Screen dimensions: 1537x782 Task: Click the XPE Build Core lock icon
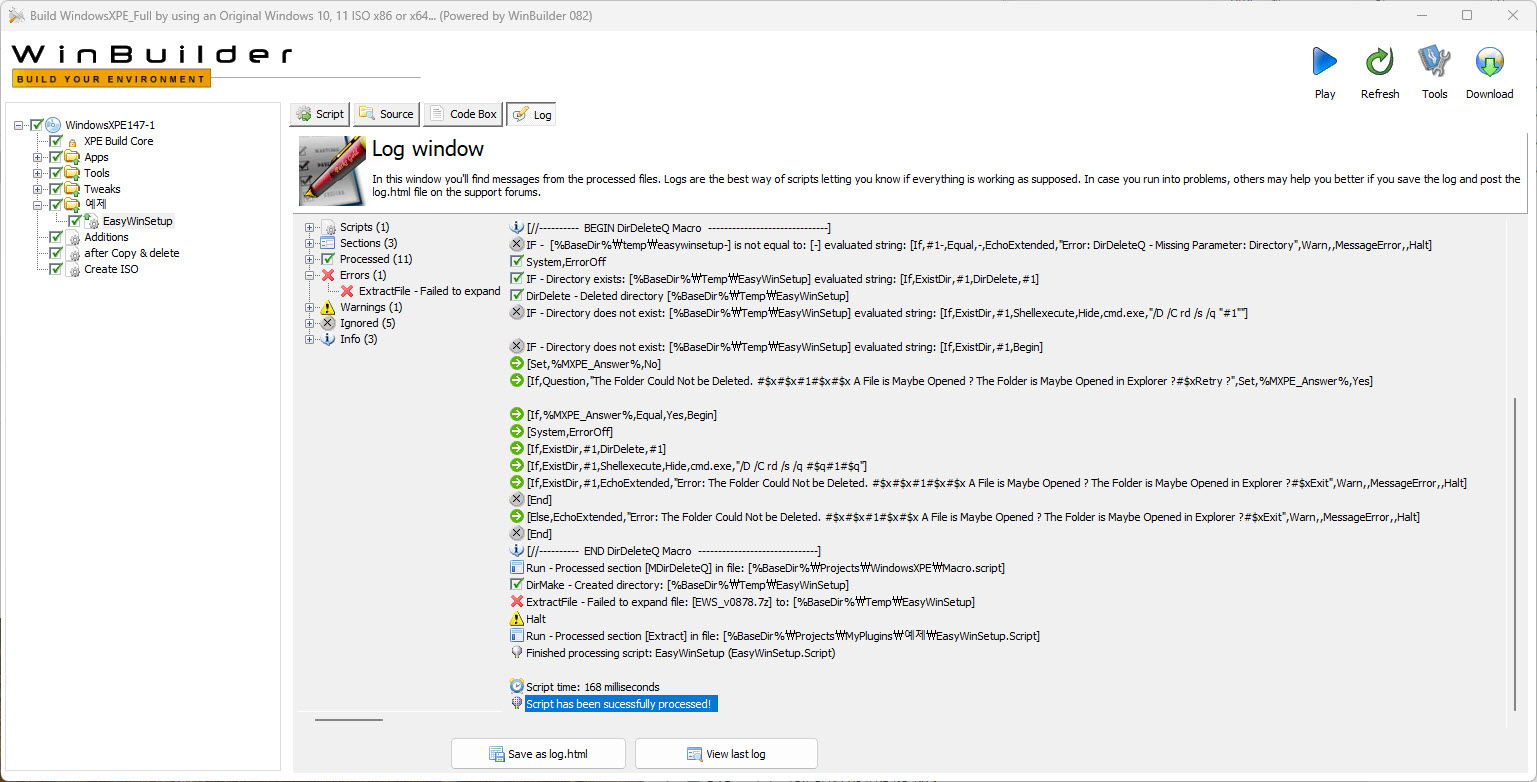coord(72,142)
